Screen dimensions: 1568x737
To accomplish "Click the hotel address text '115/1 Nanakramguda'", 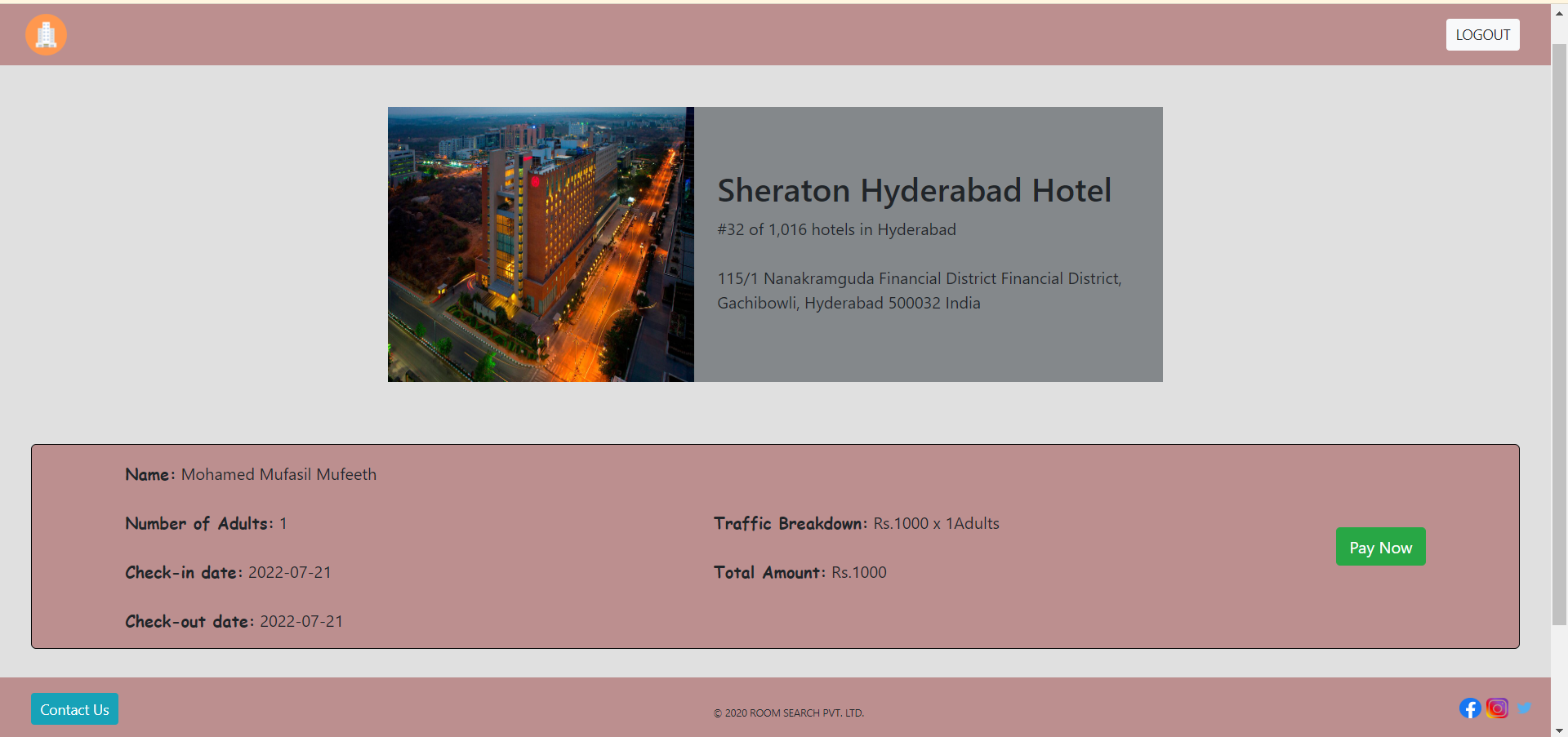I will (x=920, y=291).
